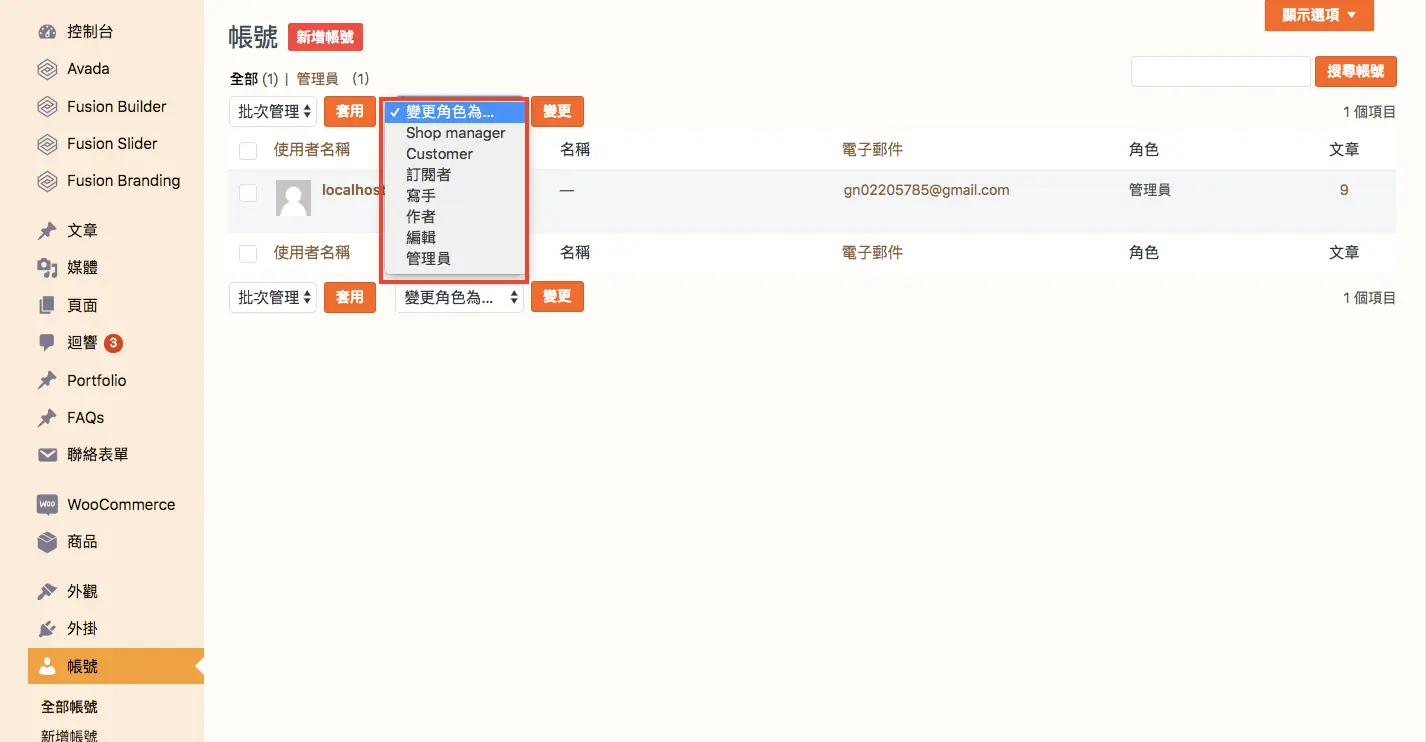
Task: Tick the header select-all checkbox beside 使用者名稱
Action: click(248, 151)
